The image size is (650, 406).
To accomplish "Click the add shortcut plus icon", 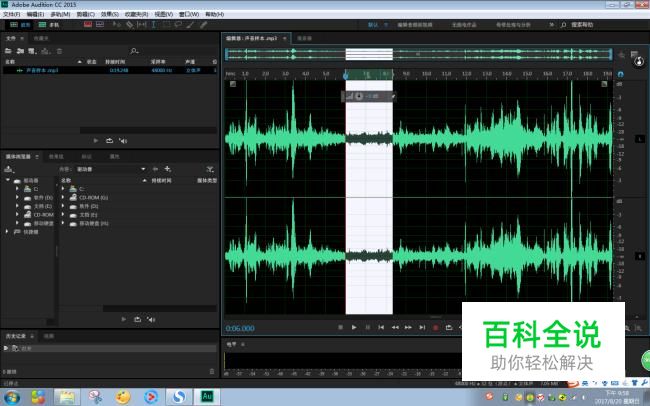I will (x=168, y=169).
